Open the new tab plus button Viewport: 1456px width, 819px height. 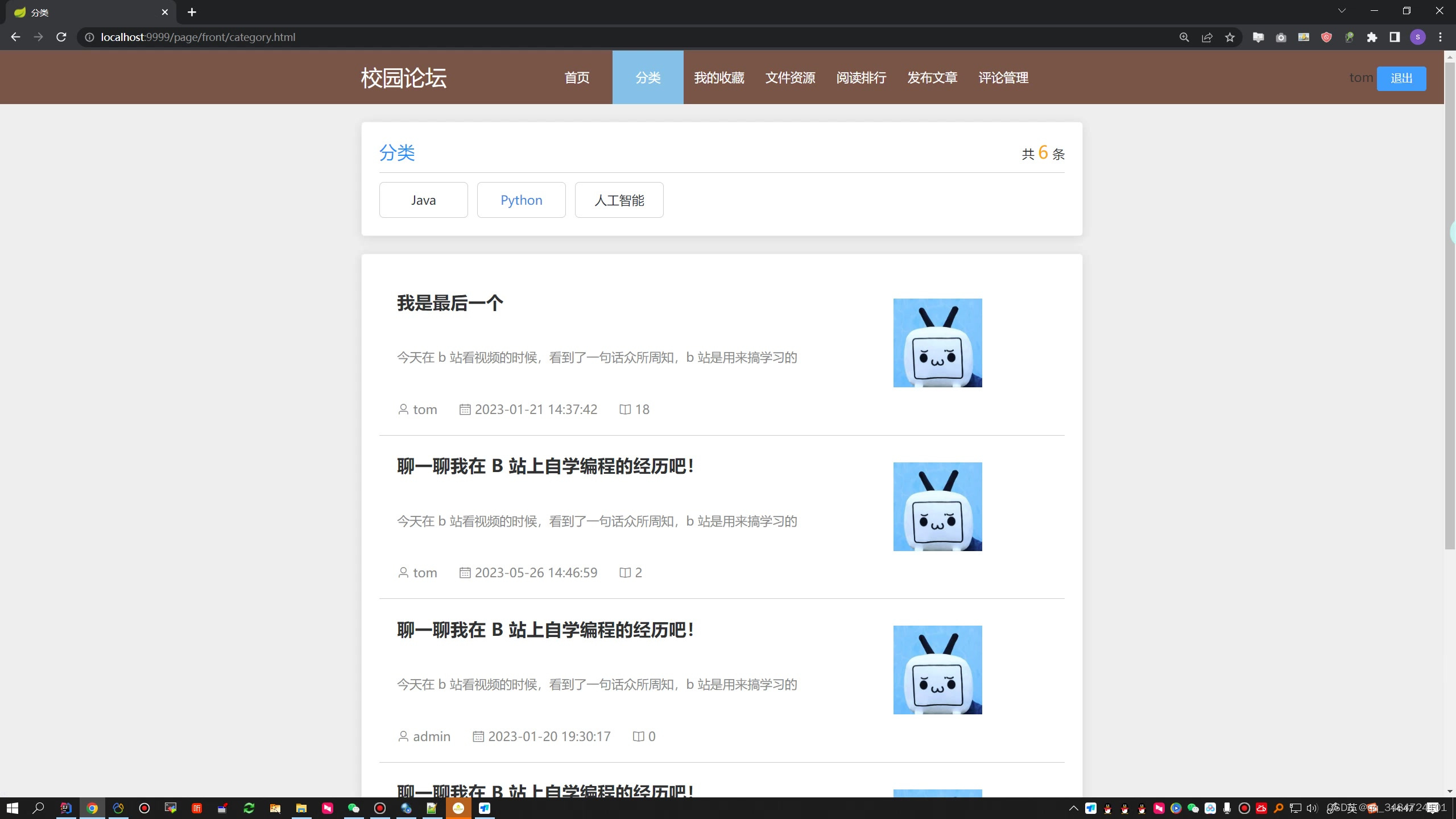pos(192,12)
